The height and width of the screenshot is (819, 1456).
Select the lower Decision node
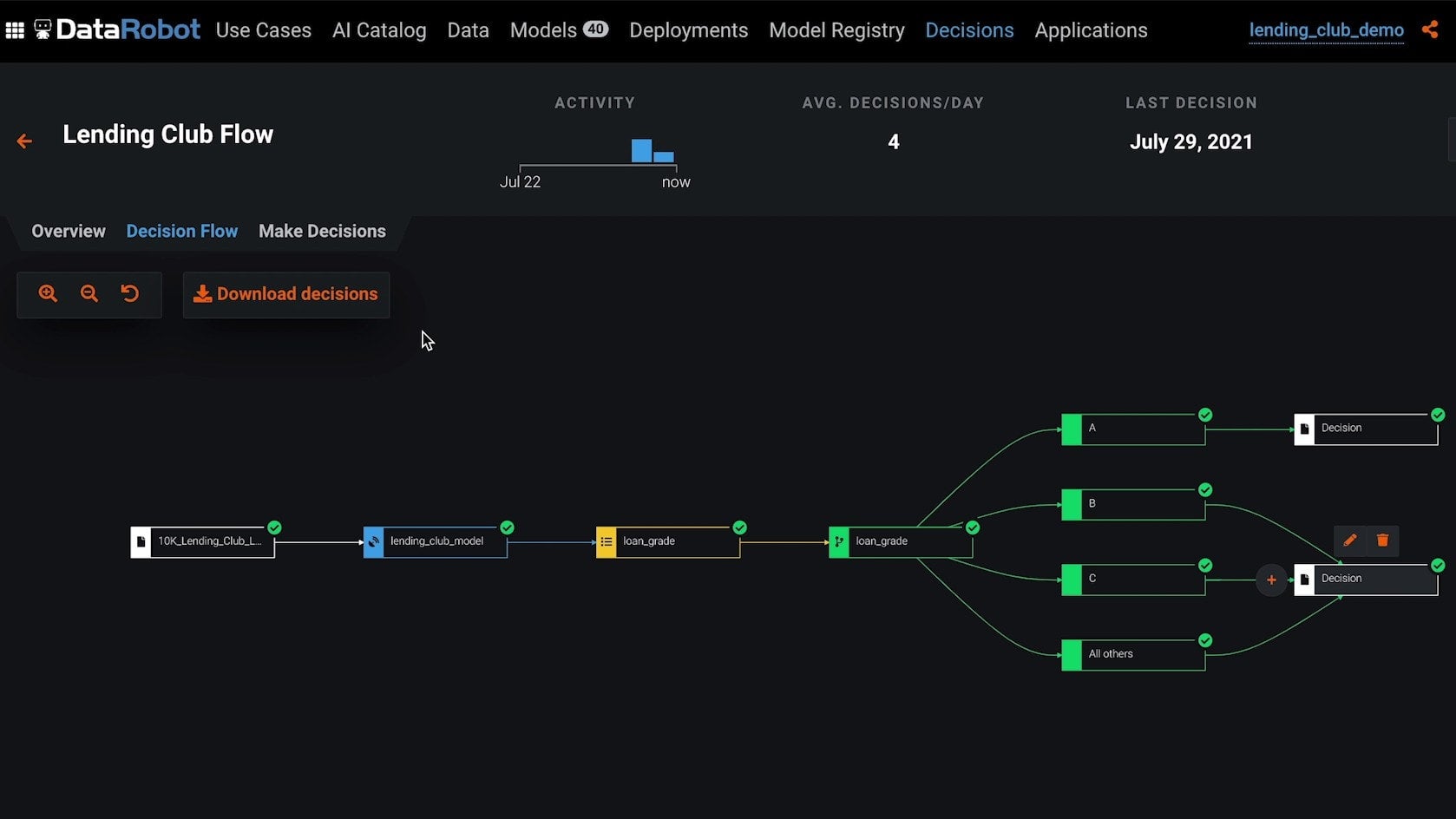click(1366, 580)
